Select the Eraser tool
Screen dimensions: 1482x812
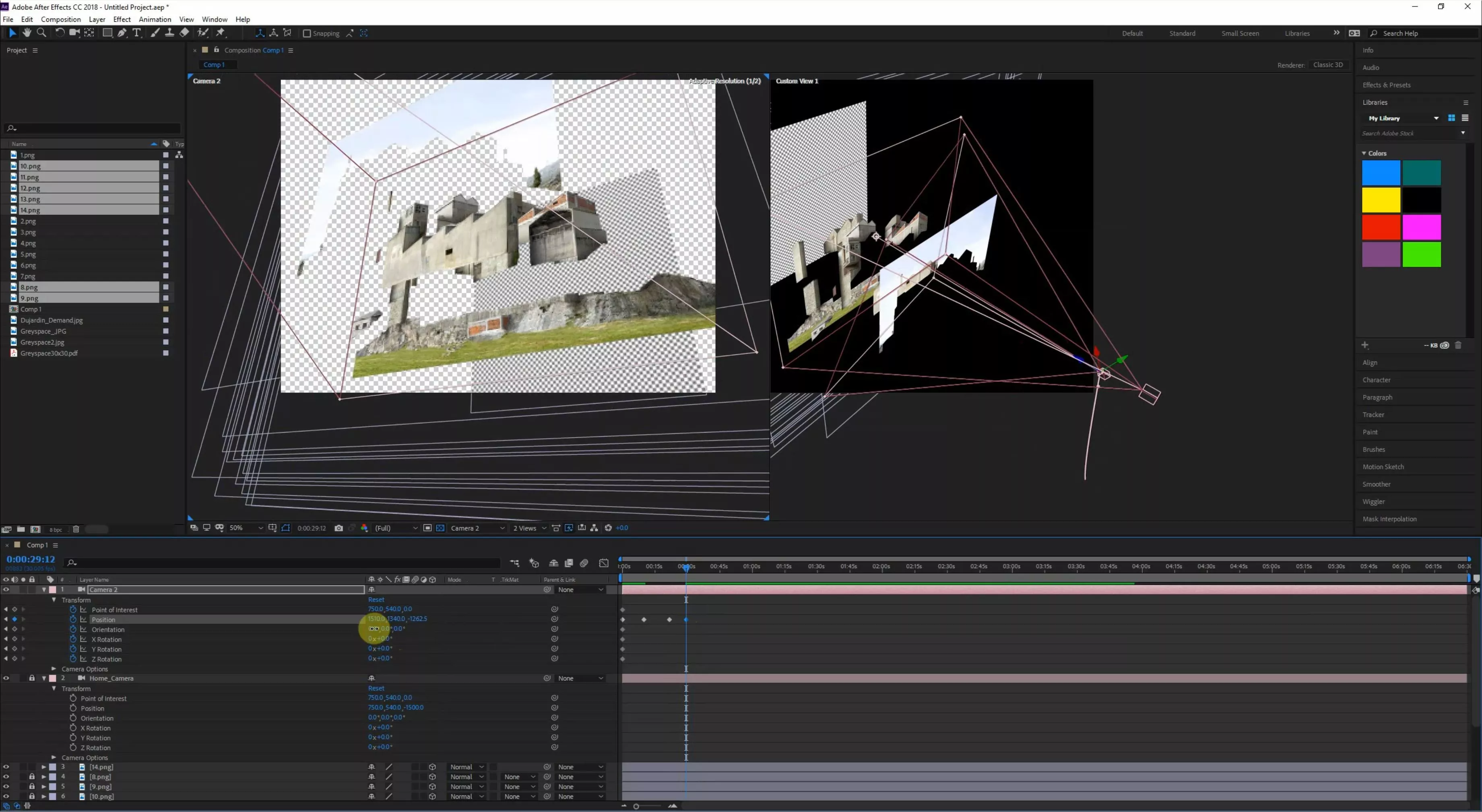click(184, 33)
